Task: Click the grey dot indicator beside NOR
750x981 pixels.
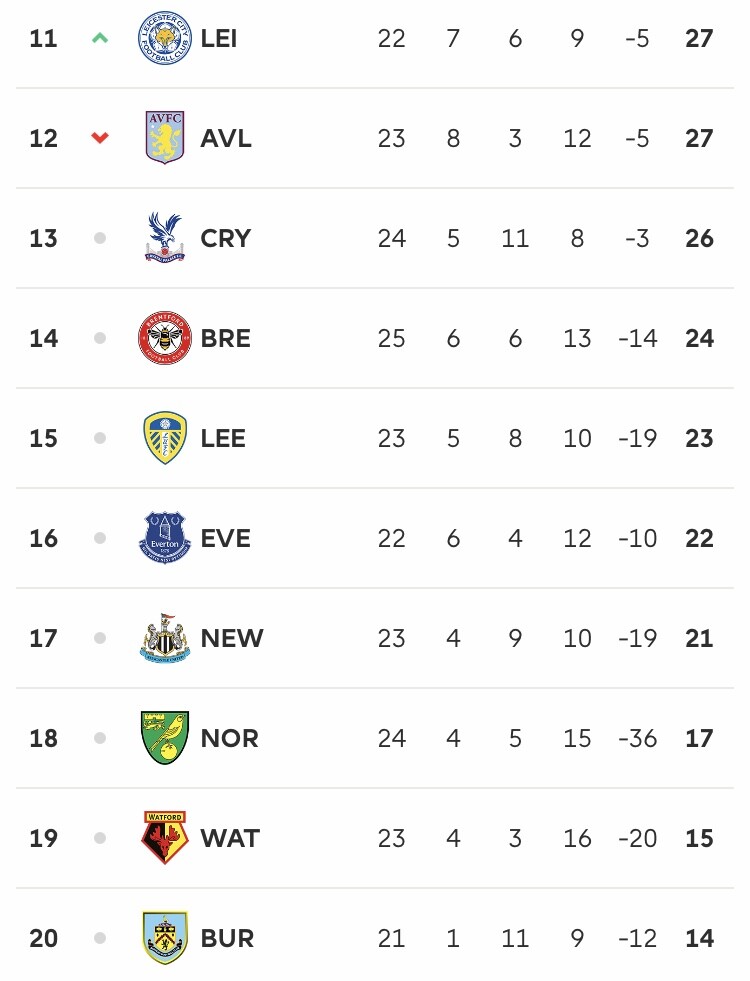Action: click(x=100, y=738)
